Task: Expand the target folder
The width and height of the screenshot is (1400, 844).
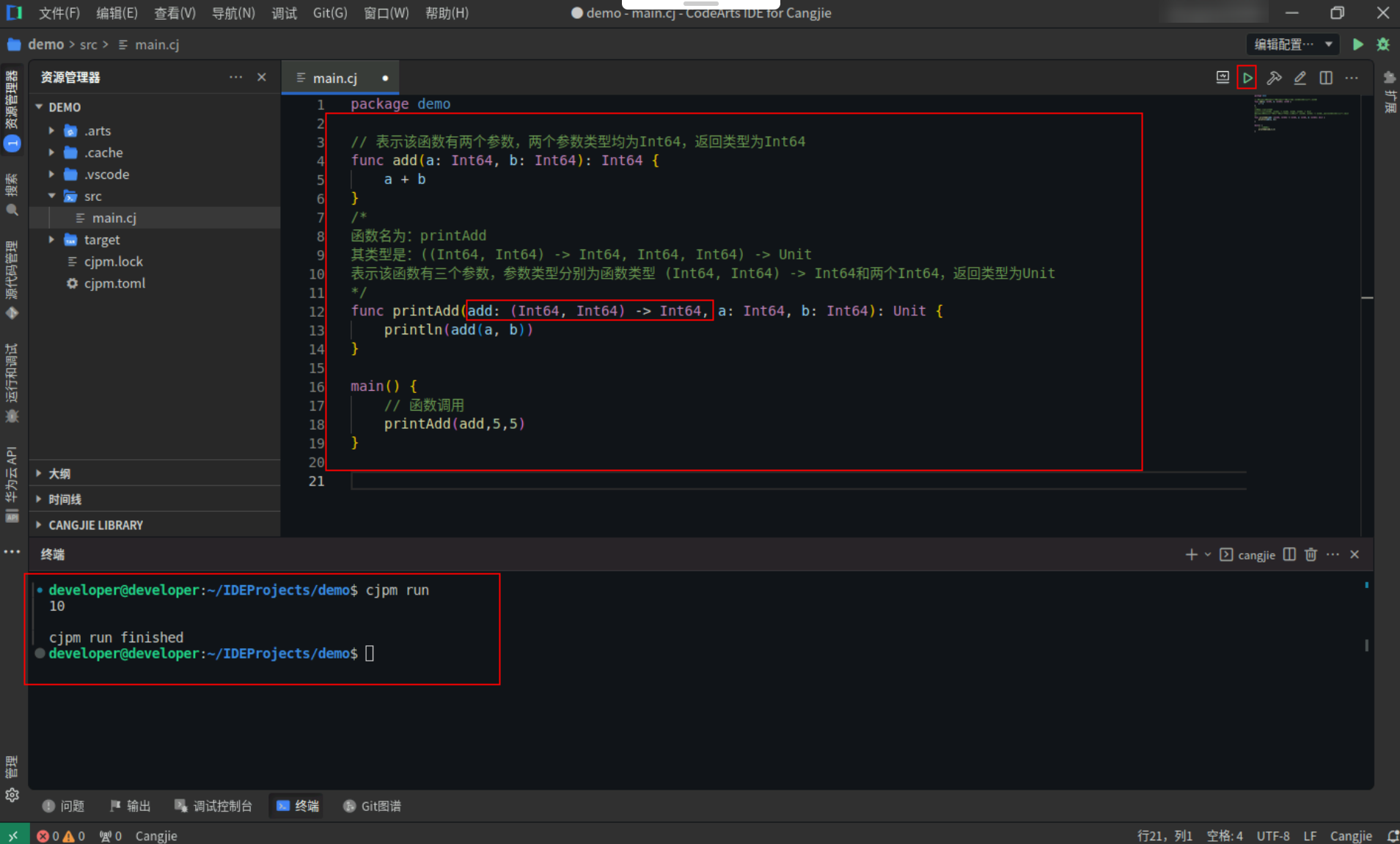Action: coord(51,240)
